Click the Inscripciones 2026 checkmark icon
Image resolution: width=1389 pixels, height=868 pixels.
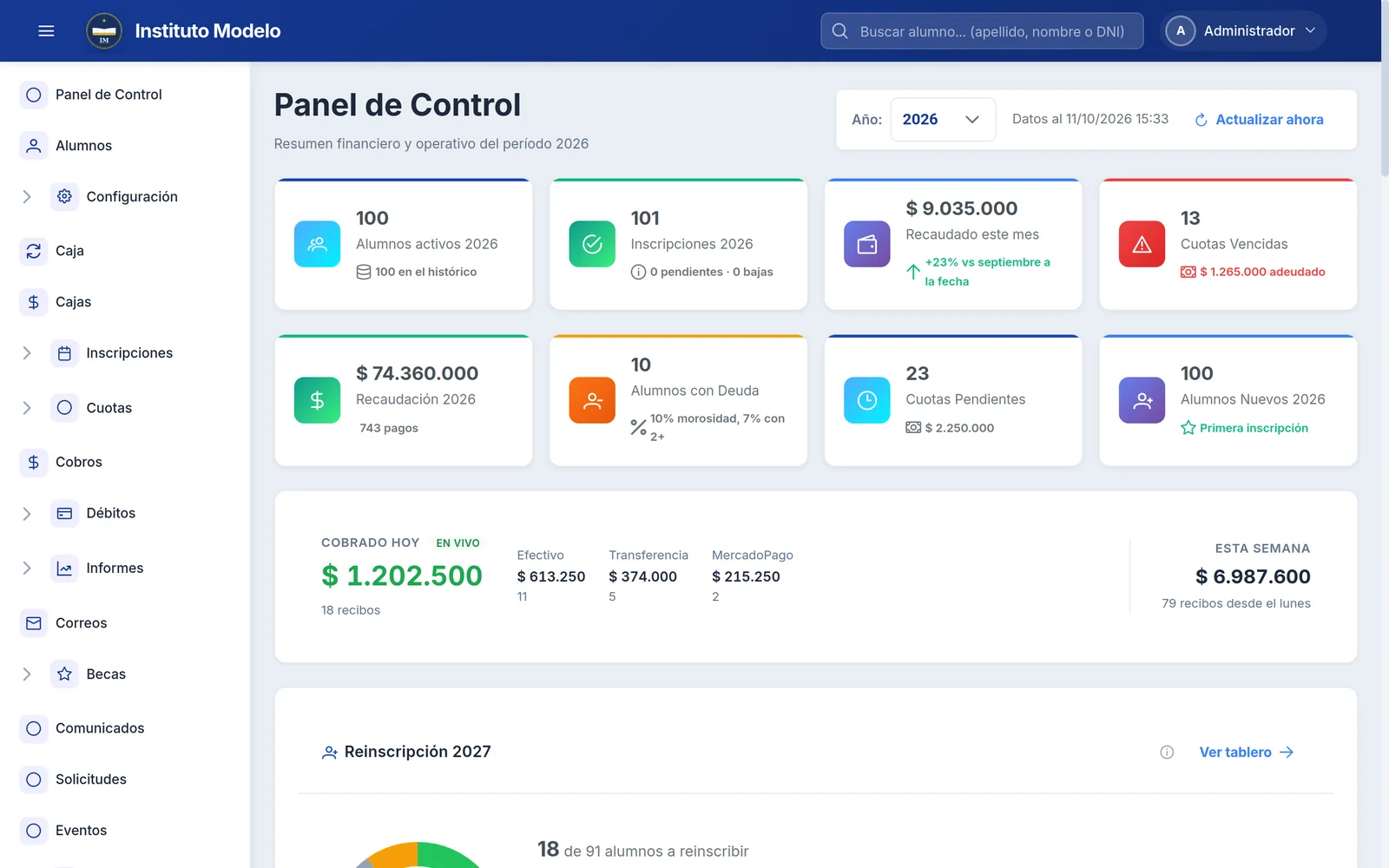click(x=592, y=244)
